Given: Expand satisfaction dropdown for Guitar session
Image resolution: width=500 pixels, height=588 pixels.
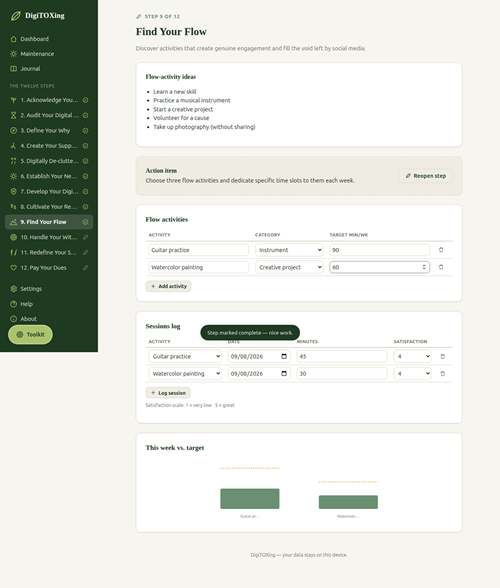Looking at the screenshot, I should (413, 356).
